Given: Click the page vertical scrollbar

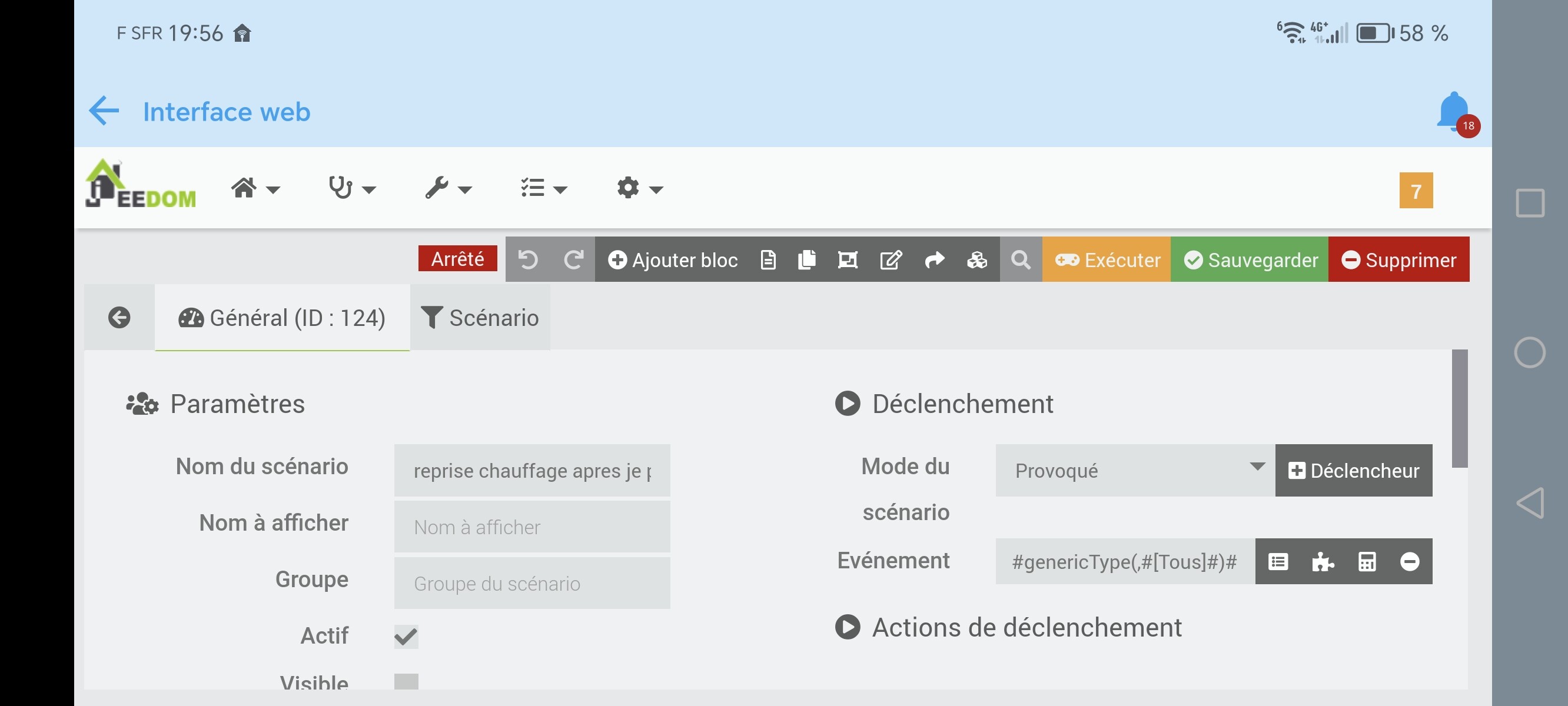Looking at the screenshot, I should click(x=1459, y=408).
